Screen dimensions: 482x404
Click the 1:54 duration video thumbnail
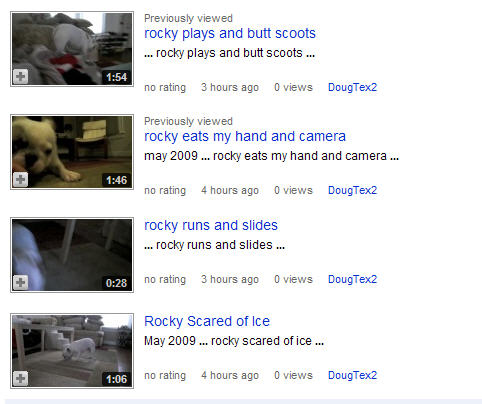[72, 49]
